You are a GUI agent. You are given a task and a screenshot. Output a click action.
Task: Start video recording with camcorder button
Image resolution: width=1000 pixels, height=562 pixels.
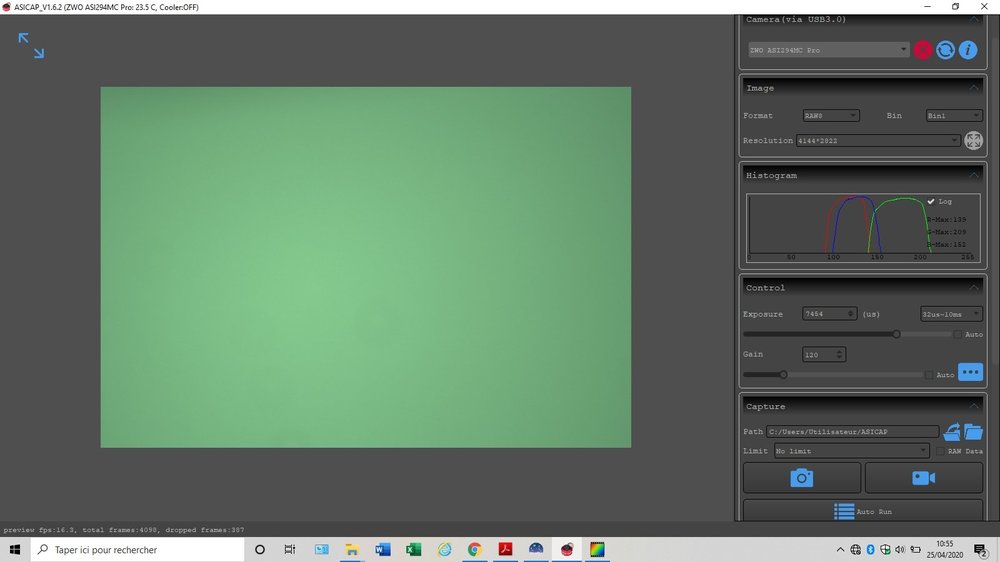923,478
